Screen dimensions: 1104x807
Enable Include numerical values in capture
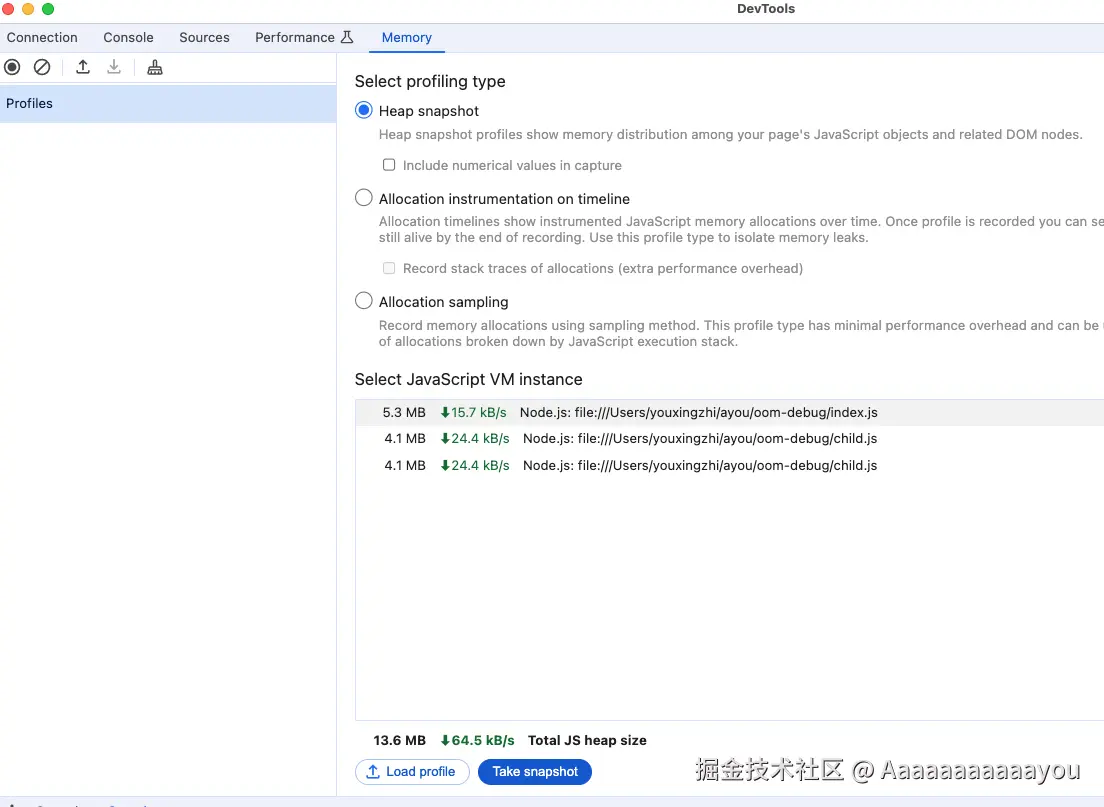click(389, 165)
